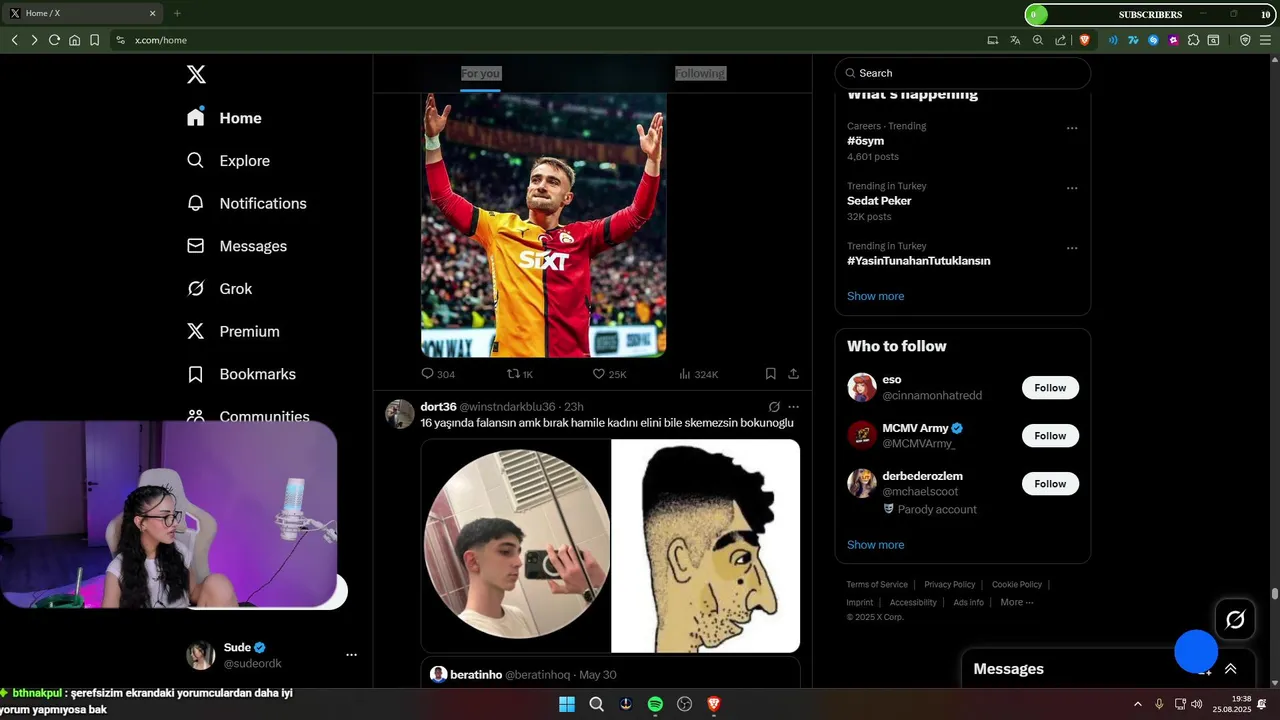Open the Brave VPN shield icon
1280x720 pixels.
[x=1245, y=40]
